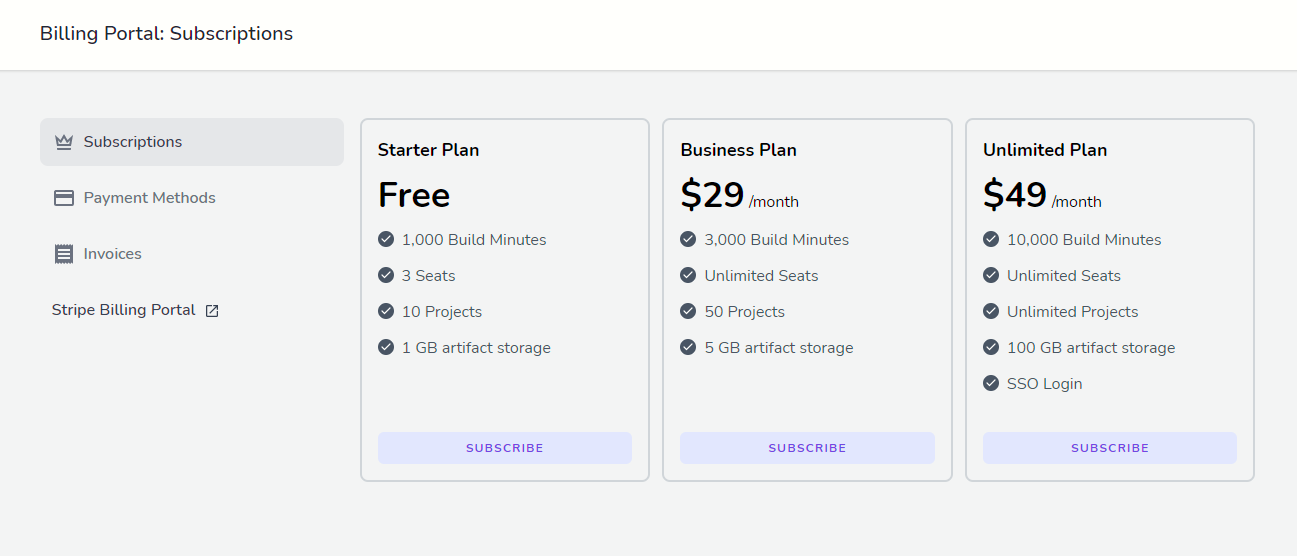
Task: Subscribe to the Starter Plan
Action: 505,448
